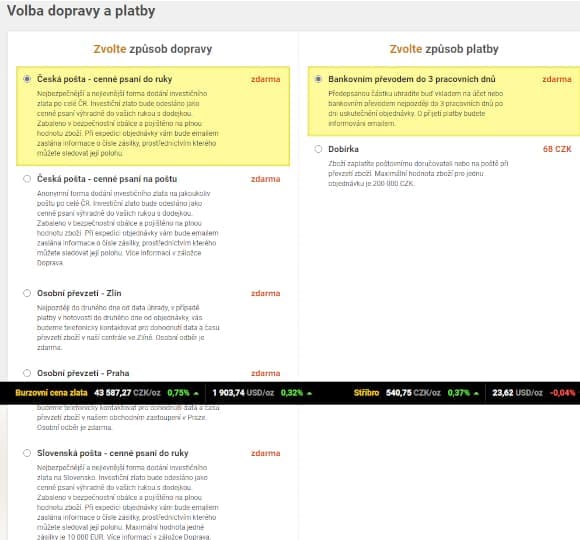Click gold price 1 903,74 USD/oz
The height and width of the screenshot is (540, 580).
point(243,393)
